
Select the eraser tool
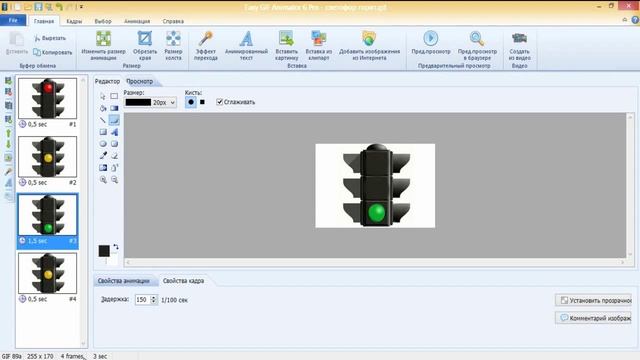point(114,156)
